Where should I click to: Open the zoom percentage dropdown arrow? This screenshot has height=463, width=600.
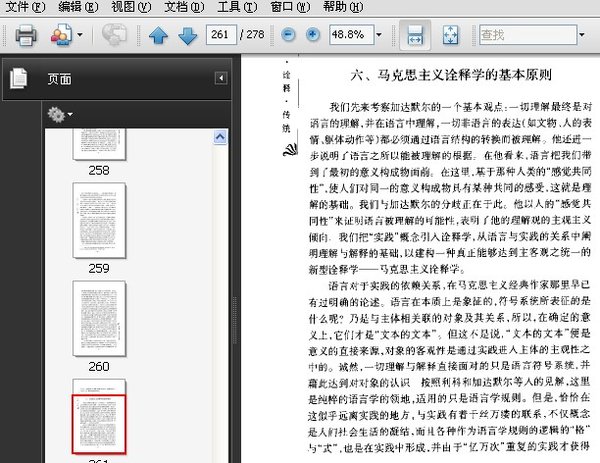tap(379, 35)
